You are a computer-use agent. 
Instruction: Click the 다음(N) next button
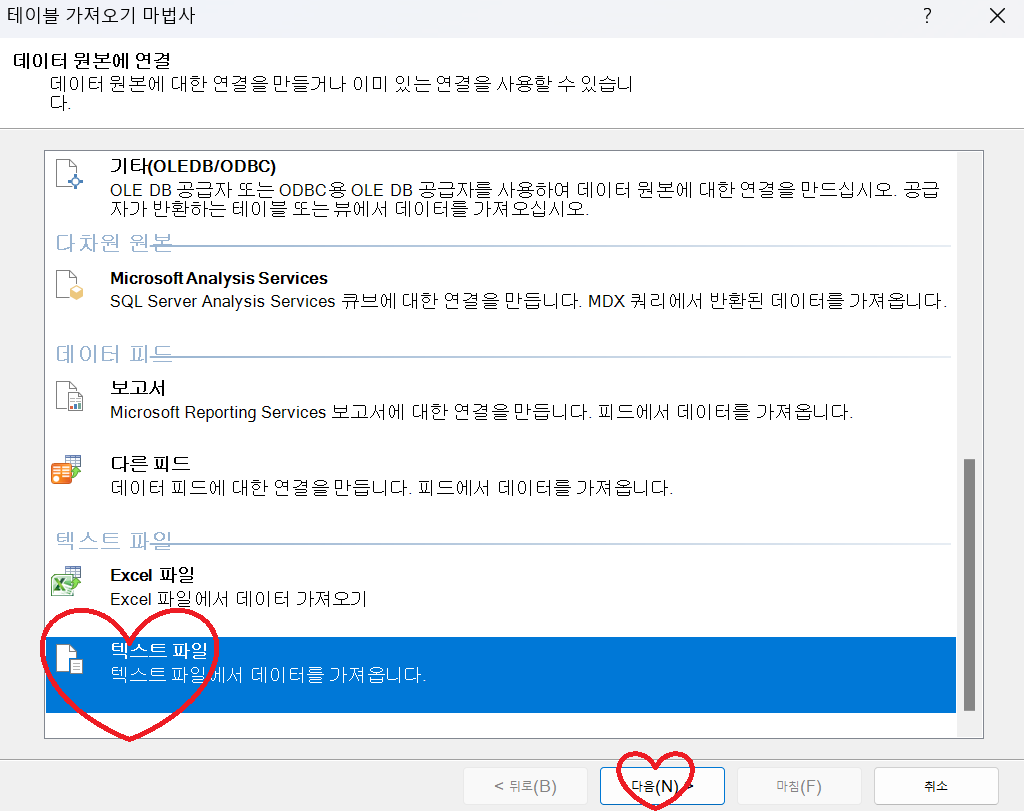pyautogui.click(x=662, y=786)
